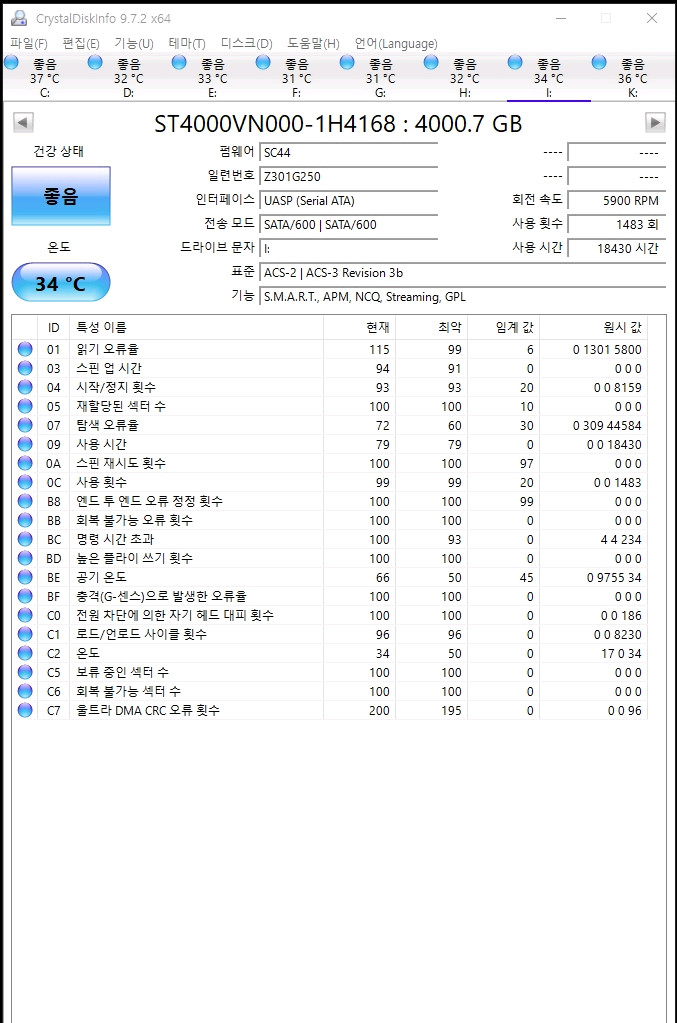Viewport: 677px width, 1023px height.
Task: Select the C: drive 37 °C tab
Action: pyautogui.click(x=44, y=78)
